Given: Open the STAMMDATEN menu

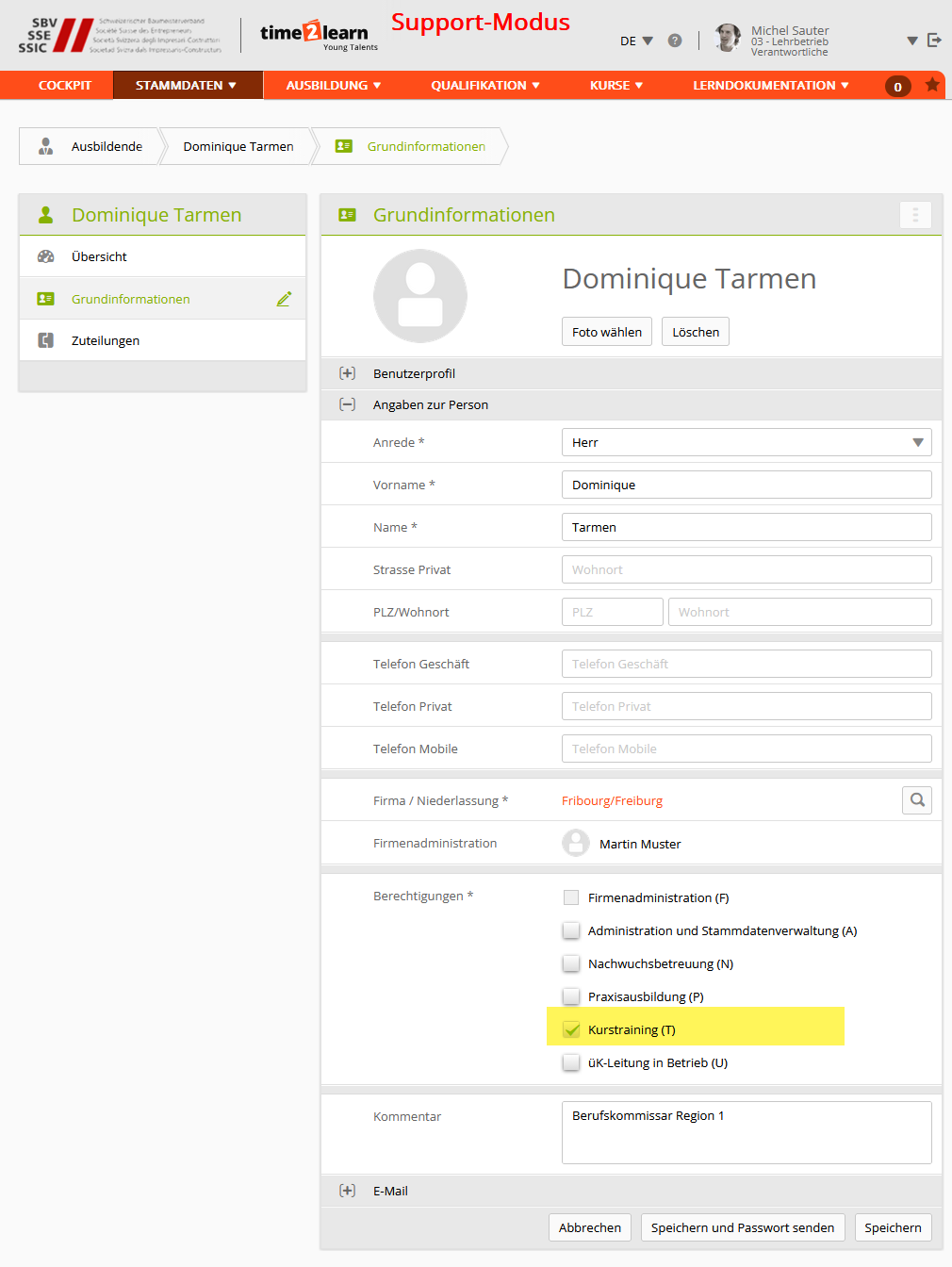Looking at the screenshot, I should point(186,85).
